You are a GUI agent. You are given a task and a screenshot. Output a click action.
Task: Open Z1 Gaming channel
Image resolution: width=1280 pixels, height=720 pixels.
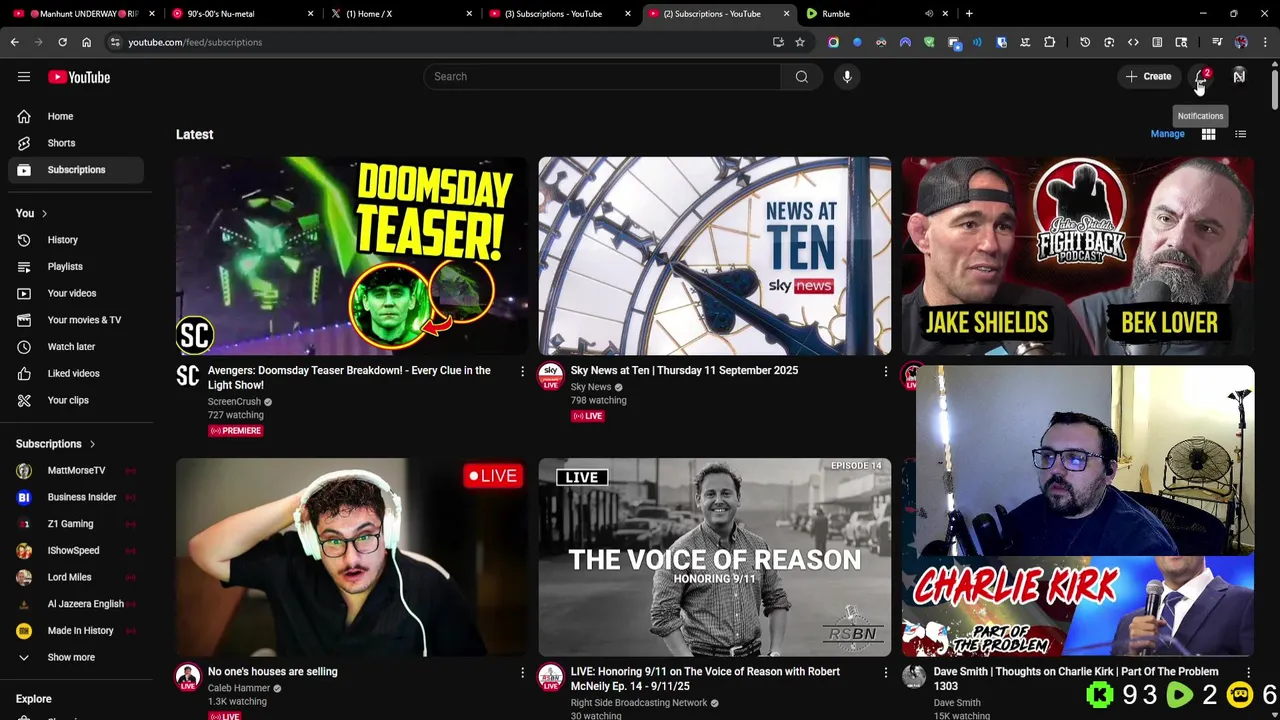(x=76, y=524)
